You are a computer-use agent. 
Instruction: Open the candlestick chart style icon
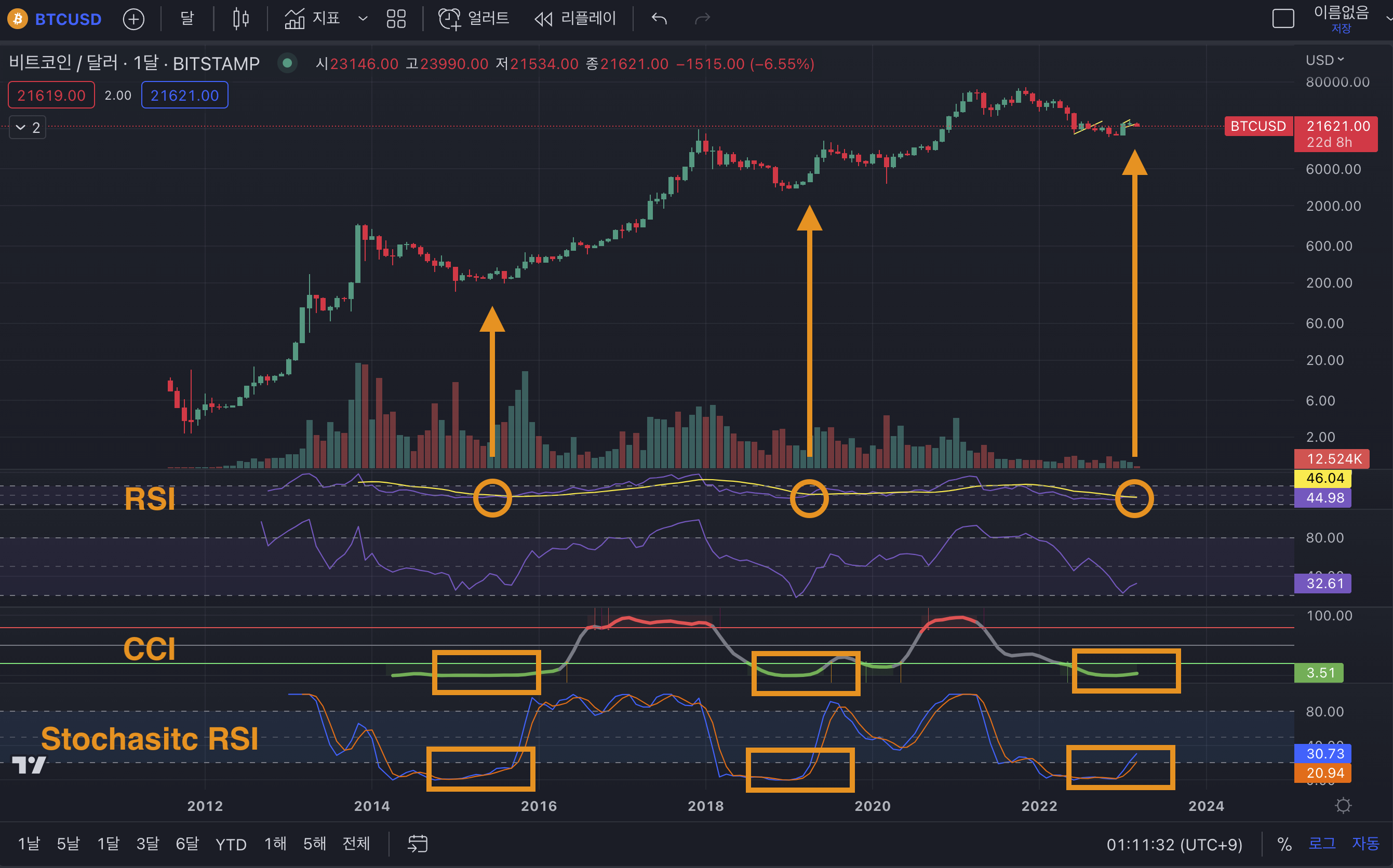tap(240, 19)
